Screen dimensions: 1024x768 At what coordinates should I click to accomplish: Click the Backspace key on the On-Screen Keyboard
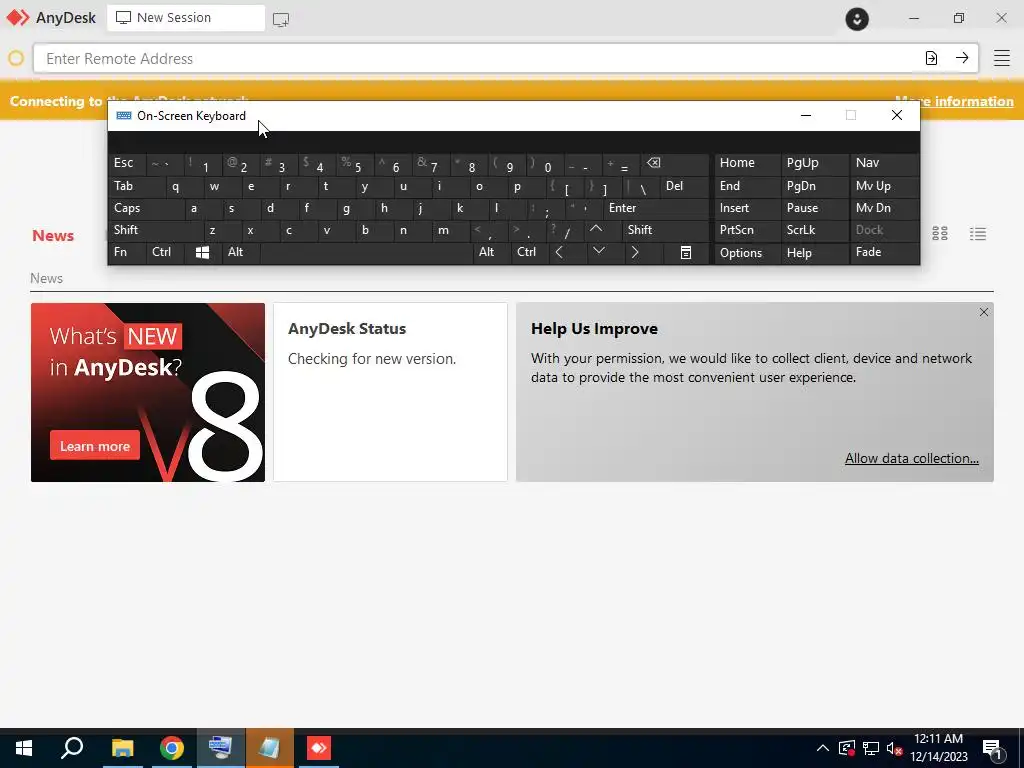(x=675, y=163)
